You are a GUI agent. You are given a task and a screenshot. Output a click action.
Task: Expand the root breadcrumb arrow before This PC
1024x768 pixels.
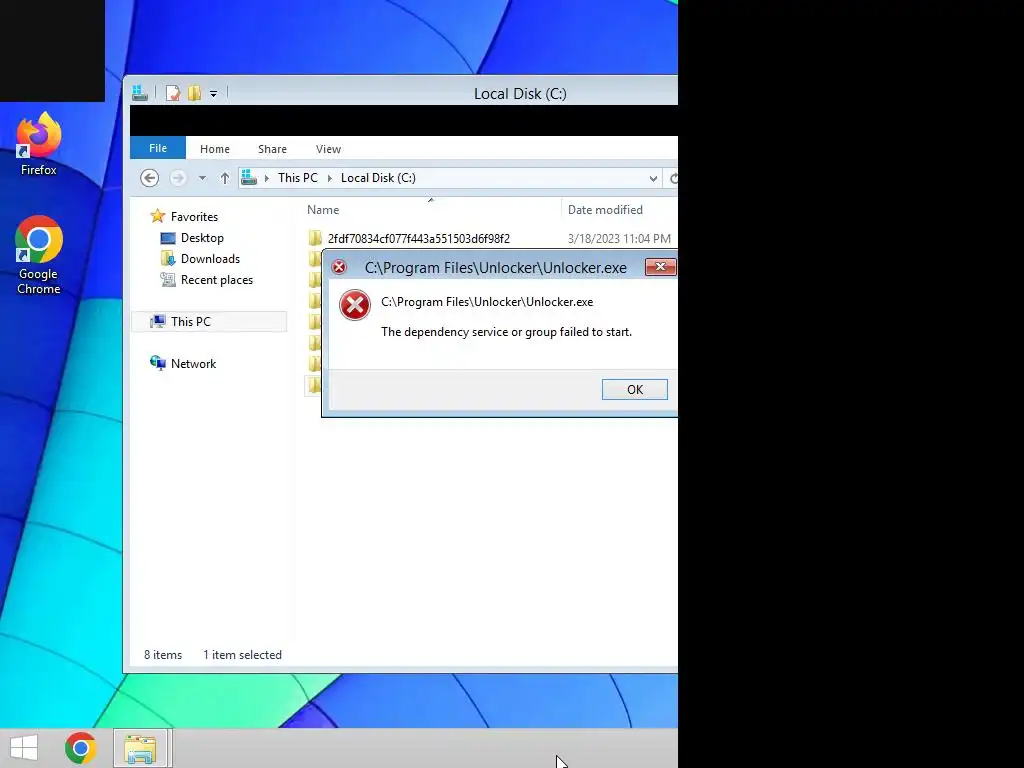[266, 178]
